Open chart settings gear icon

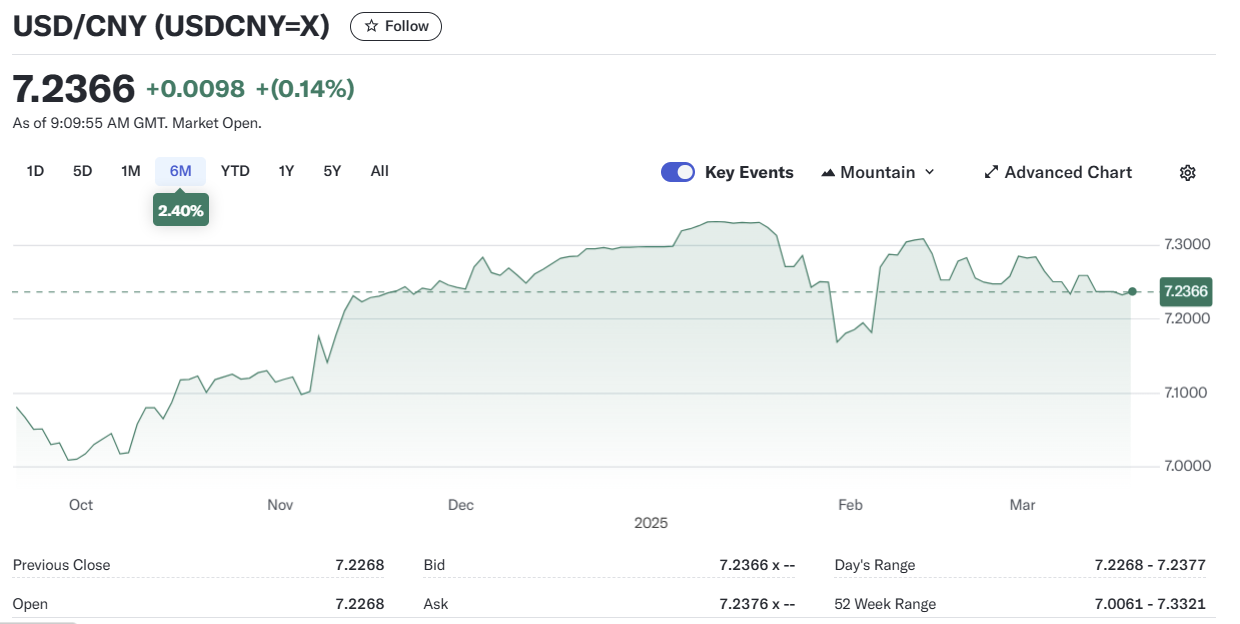click(x=1187, y=173)
